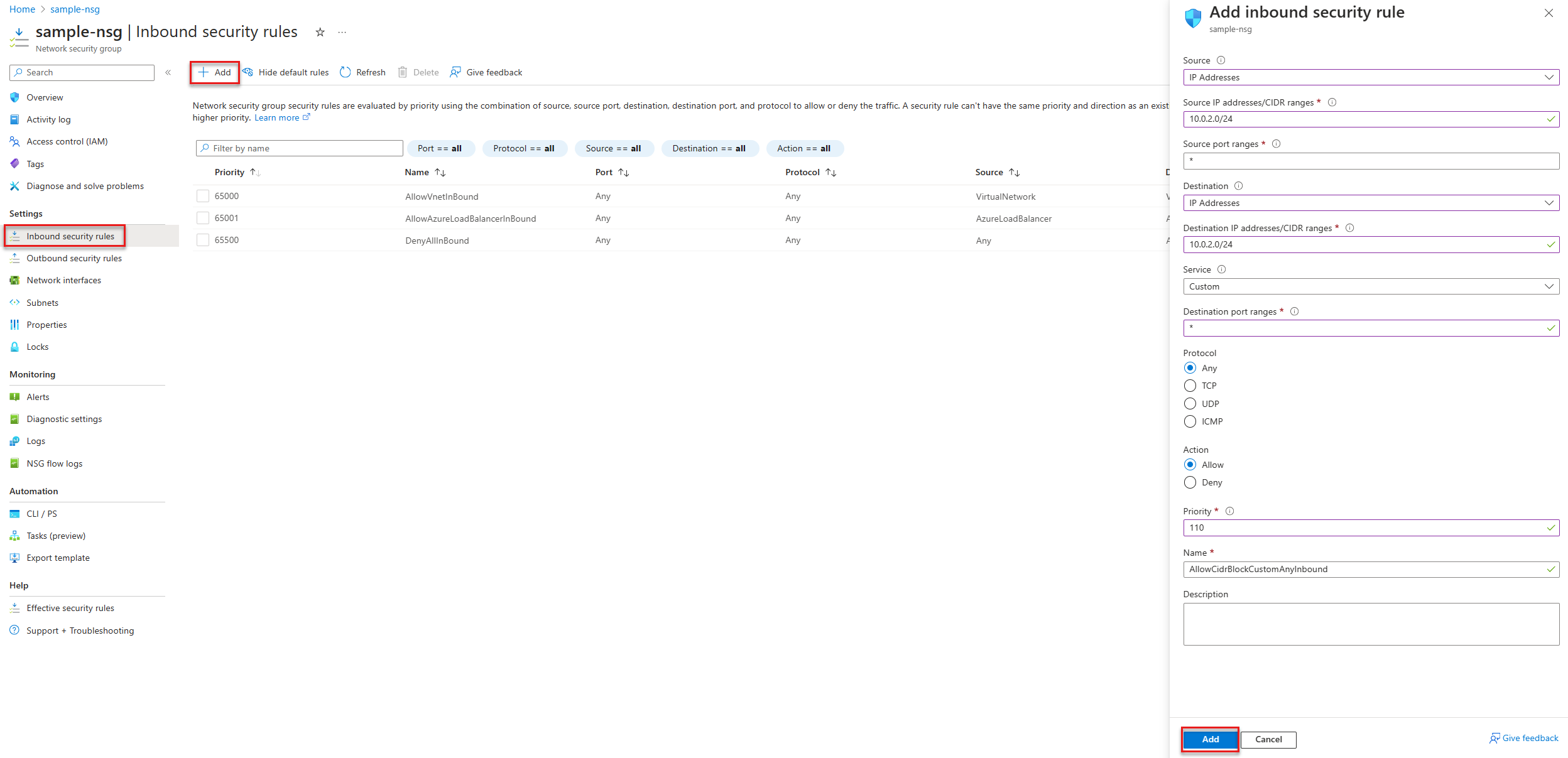Viewport: 1568px width, 758px height.
Task: Open Outbound security rules menu item
Action: [74, 258]
